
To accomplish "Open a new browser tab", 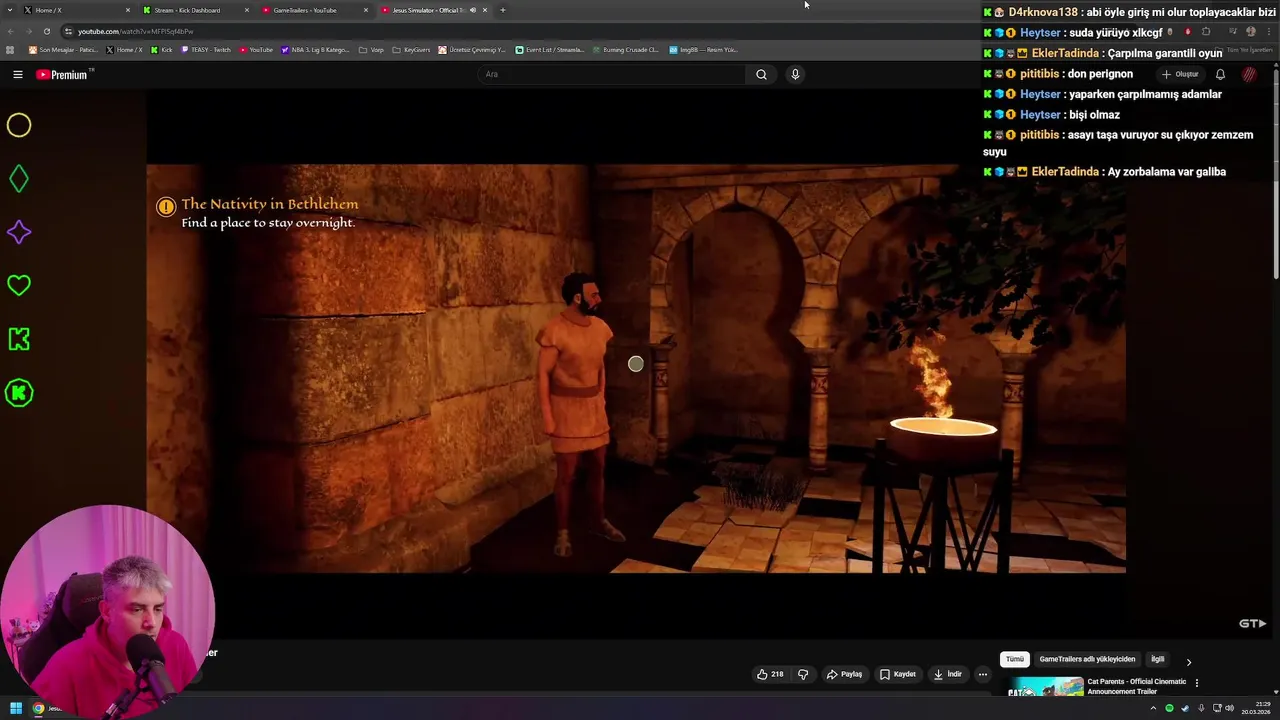I will [x=502, y=10].
